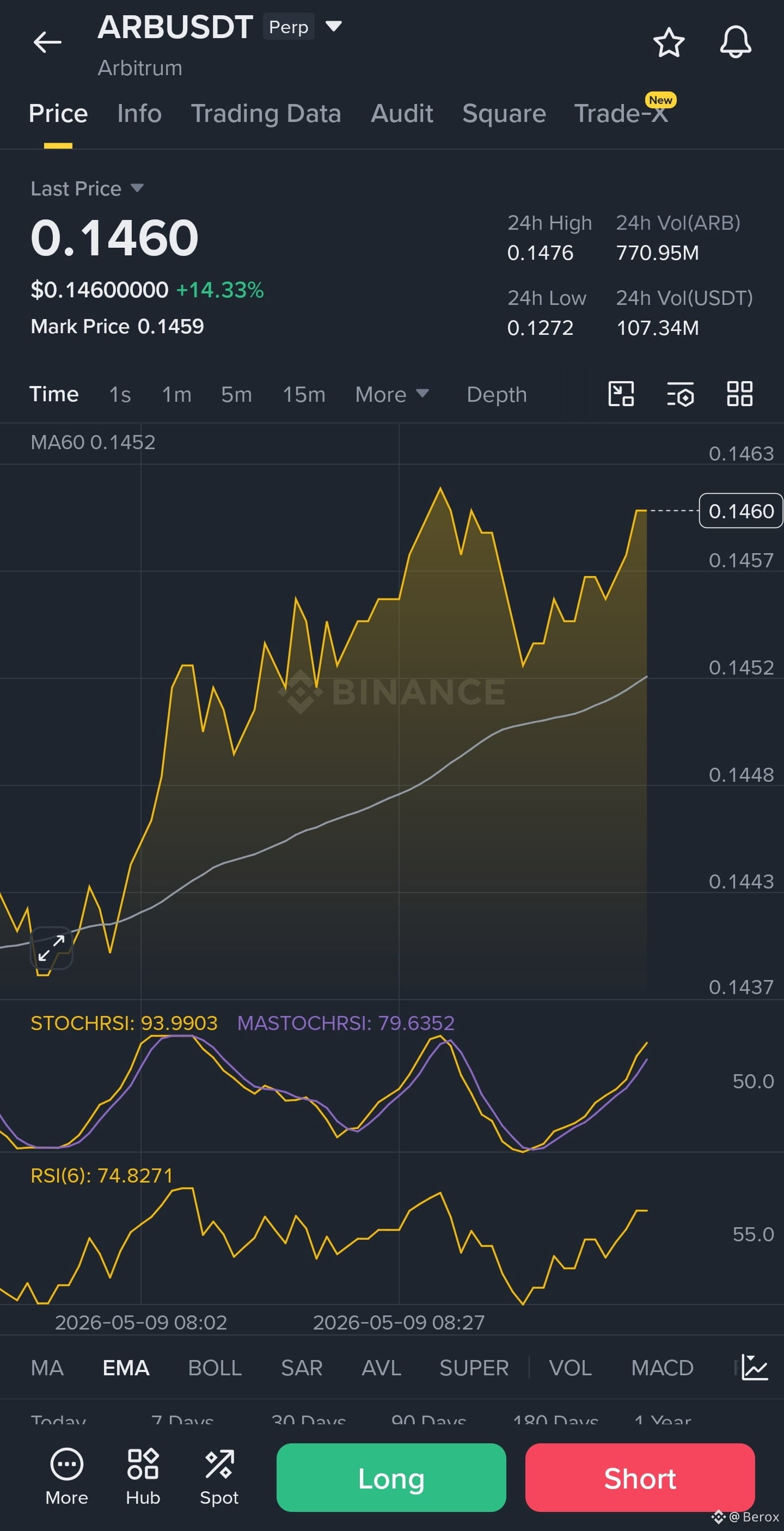Toggle the MACD sub-indicator
The image size is (784, 1531).
[x=662, y=1368]
